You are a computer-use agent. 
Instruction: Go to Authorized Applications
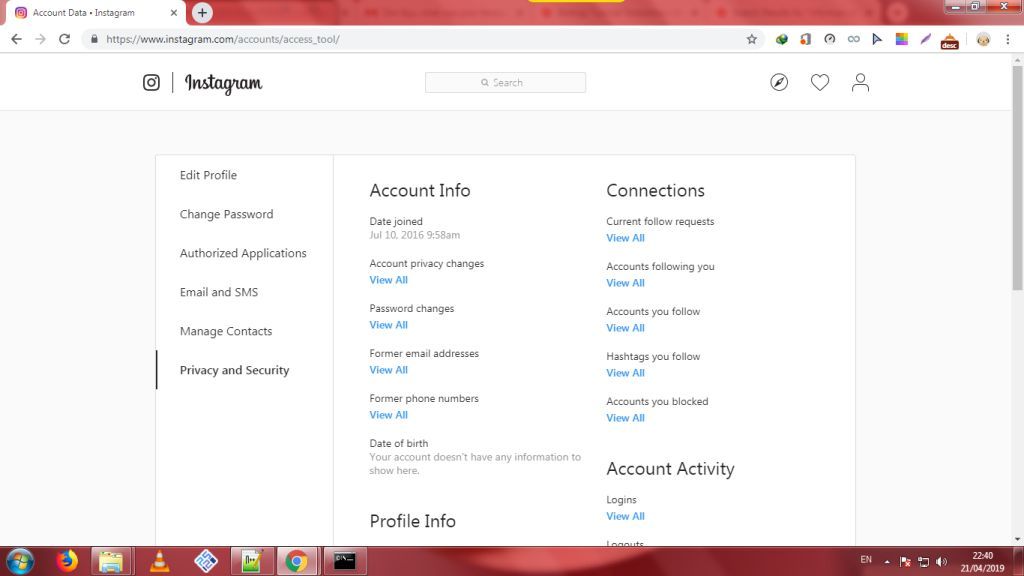coord(243,253)
